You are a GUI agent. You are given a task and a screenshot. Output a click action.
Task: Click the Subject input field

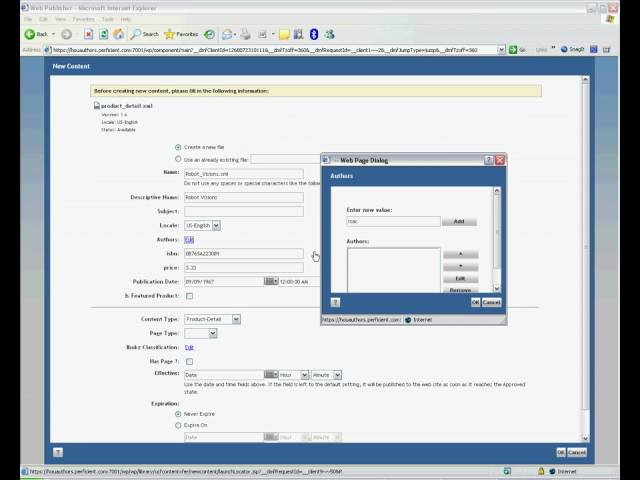(x=244, y=211)
